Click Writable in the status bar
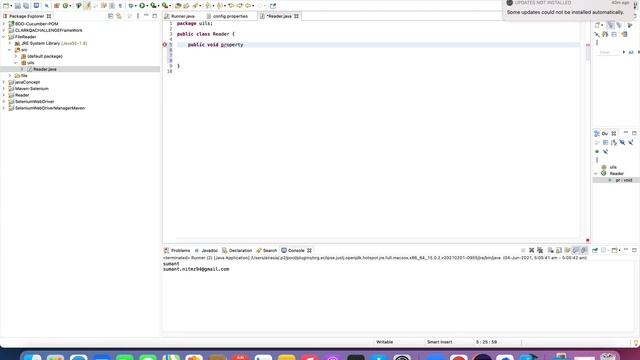Screen dimensions: 640x360 pos(384,342)
